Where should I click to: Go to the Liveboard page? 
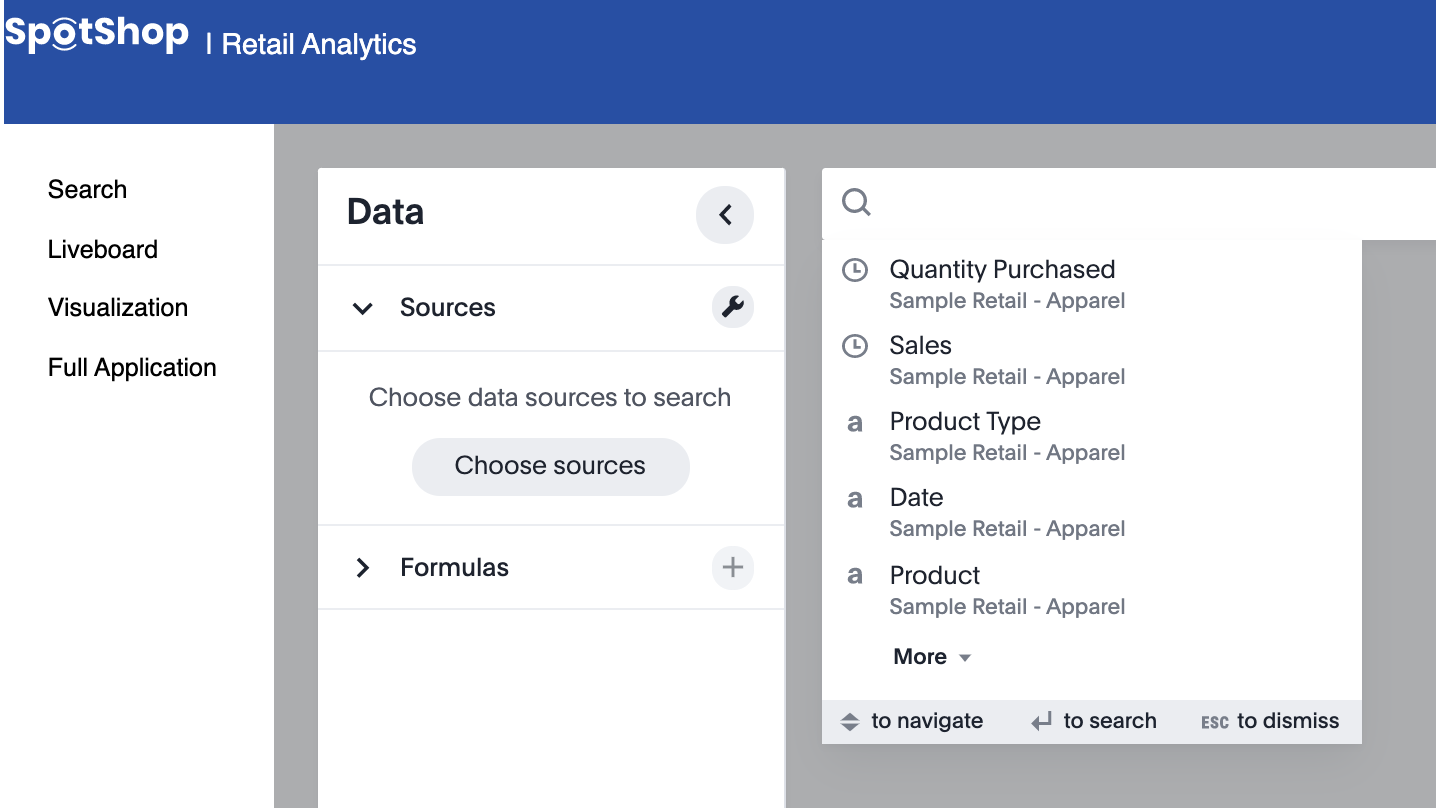(103, 250)
